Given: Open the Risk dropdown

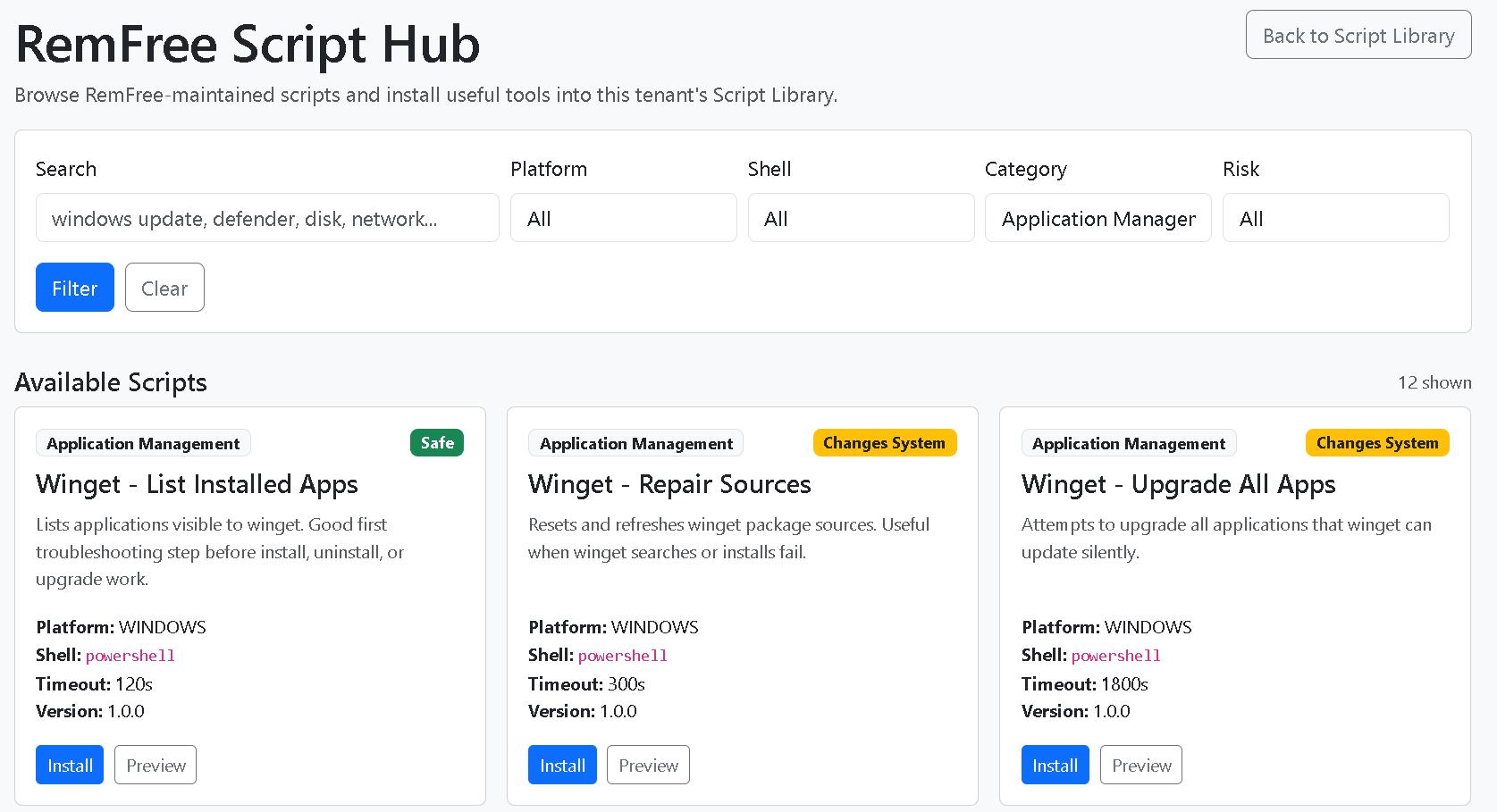Looking at the screenshot, I should pyautogui.click(x=1336, y=218).
